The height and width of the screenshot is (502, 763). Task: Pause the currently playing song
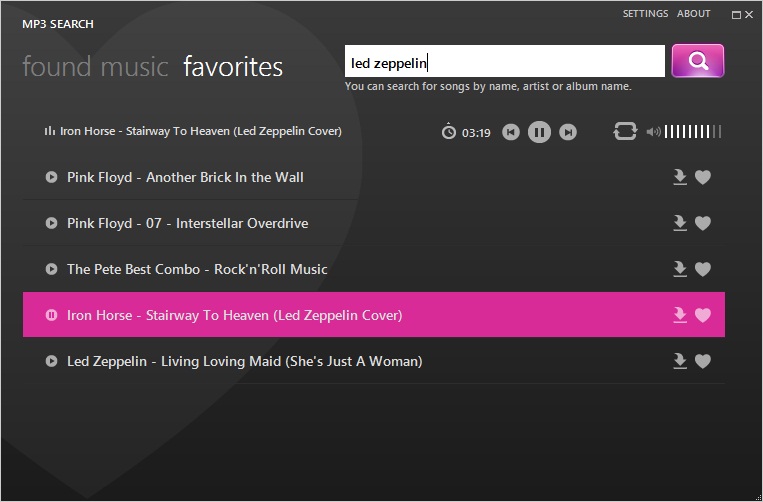539,132
